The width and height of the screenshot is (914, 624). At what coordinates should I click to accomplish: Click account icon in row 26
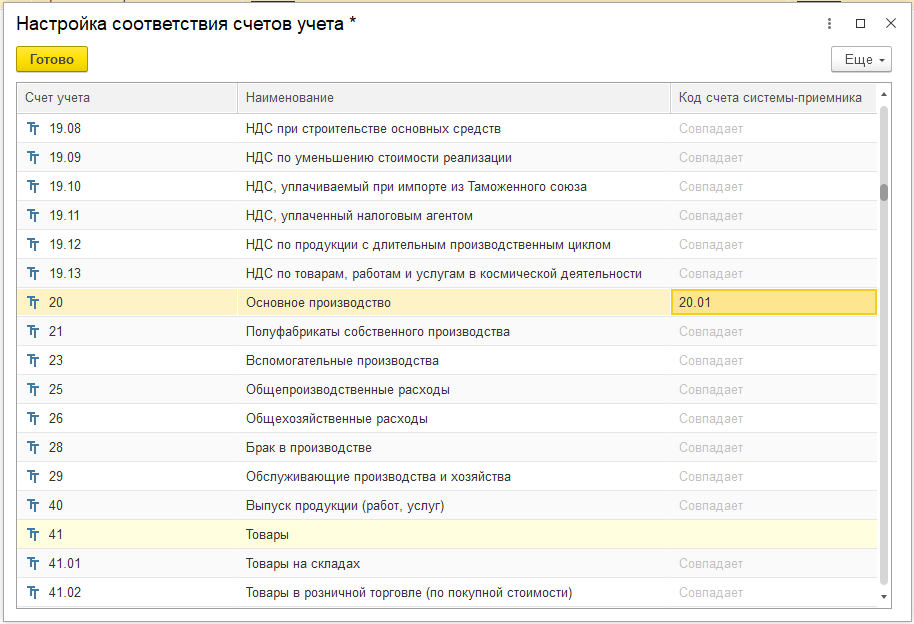point(33,419)
